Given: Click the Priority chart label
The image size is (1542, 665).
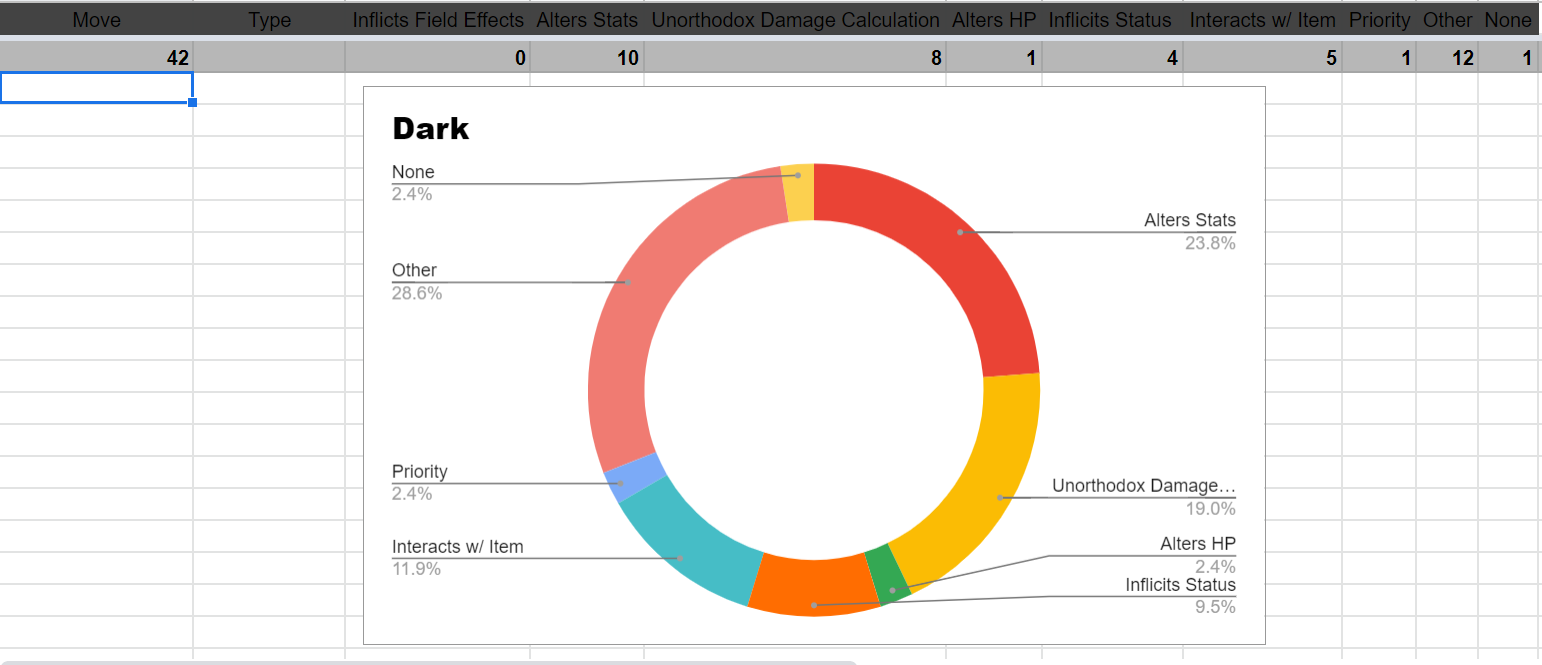Looking at the screenshot, I should pos(420,472).
